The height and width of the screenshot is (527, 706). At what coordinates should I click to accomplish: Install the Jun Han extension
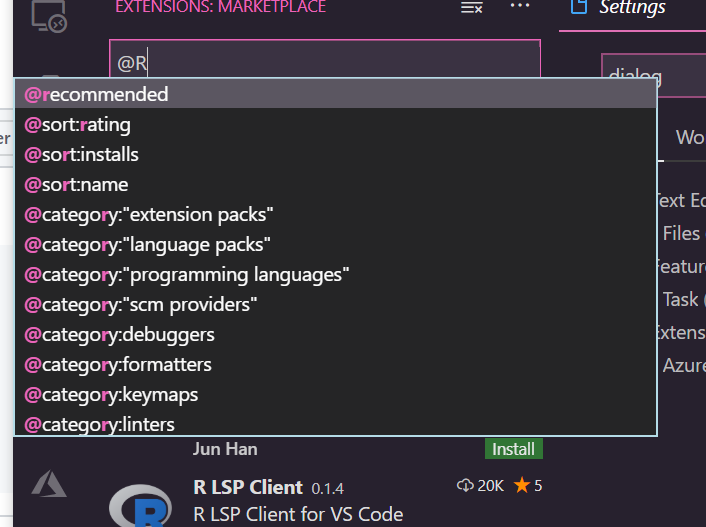pyautogui.click(x=513, y=449)
